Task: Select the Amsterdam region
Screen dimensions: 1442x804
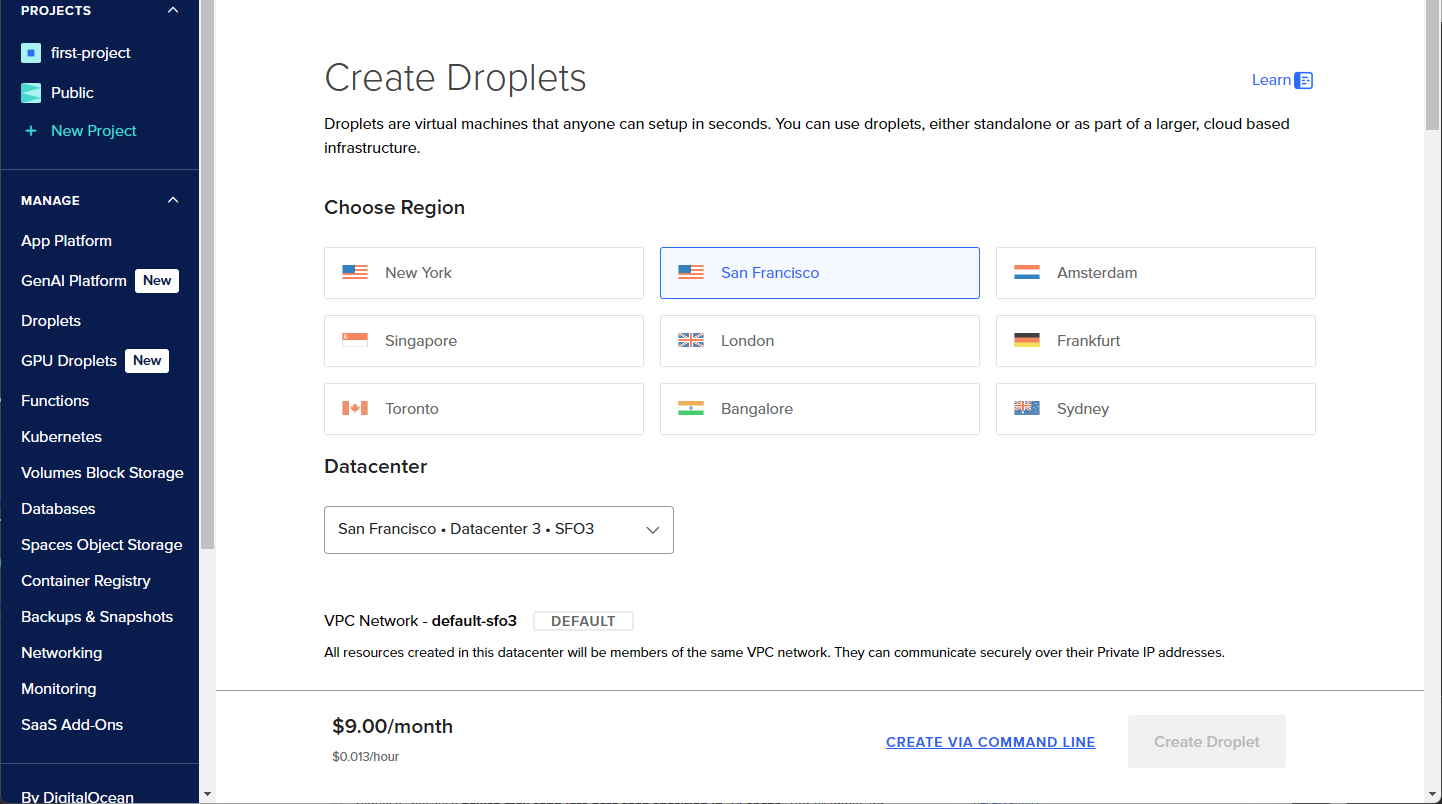Action: (1156, 273)
